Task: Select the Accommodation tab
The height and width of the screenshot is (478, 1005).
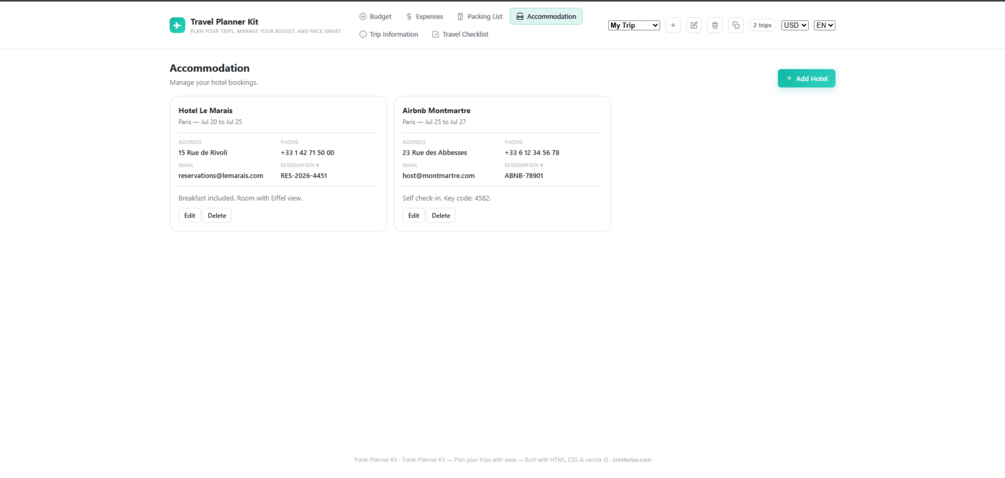Action: (x=546, y=17)
